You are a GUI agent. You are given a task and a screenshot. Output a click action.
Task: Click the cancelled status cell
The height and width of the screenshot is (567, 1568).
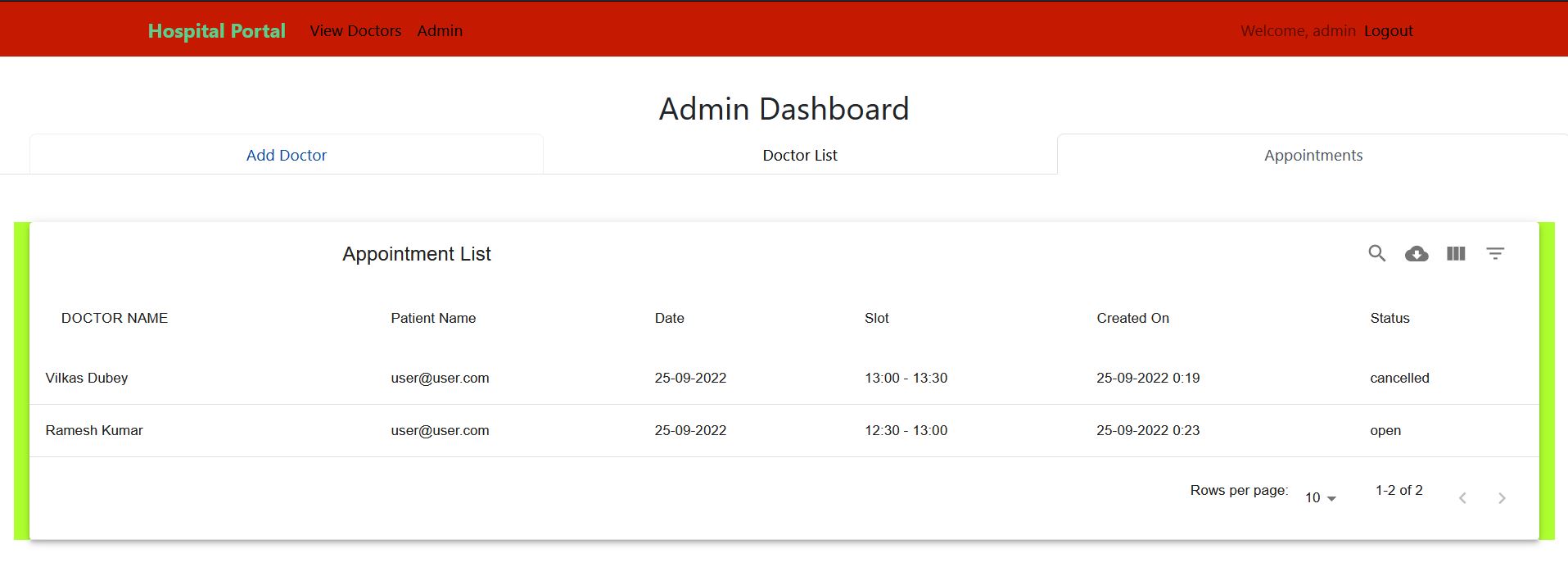[x=1399, y=378]
